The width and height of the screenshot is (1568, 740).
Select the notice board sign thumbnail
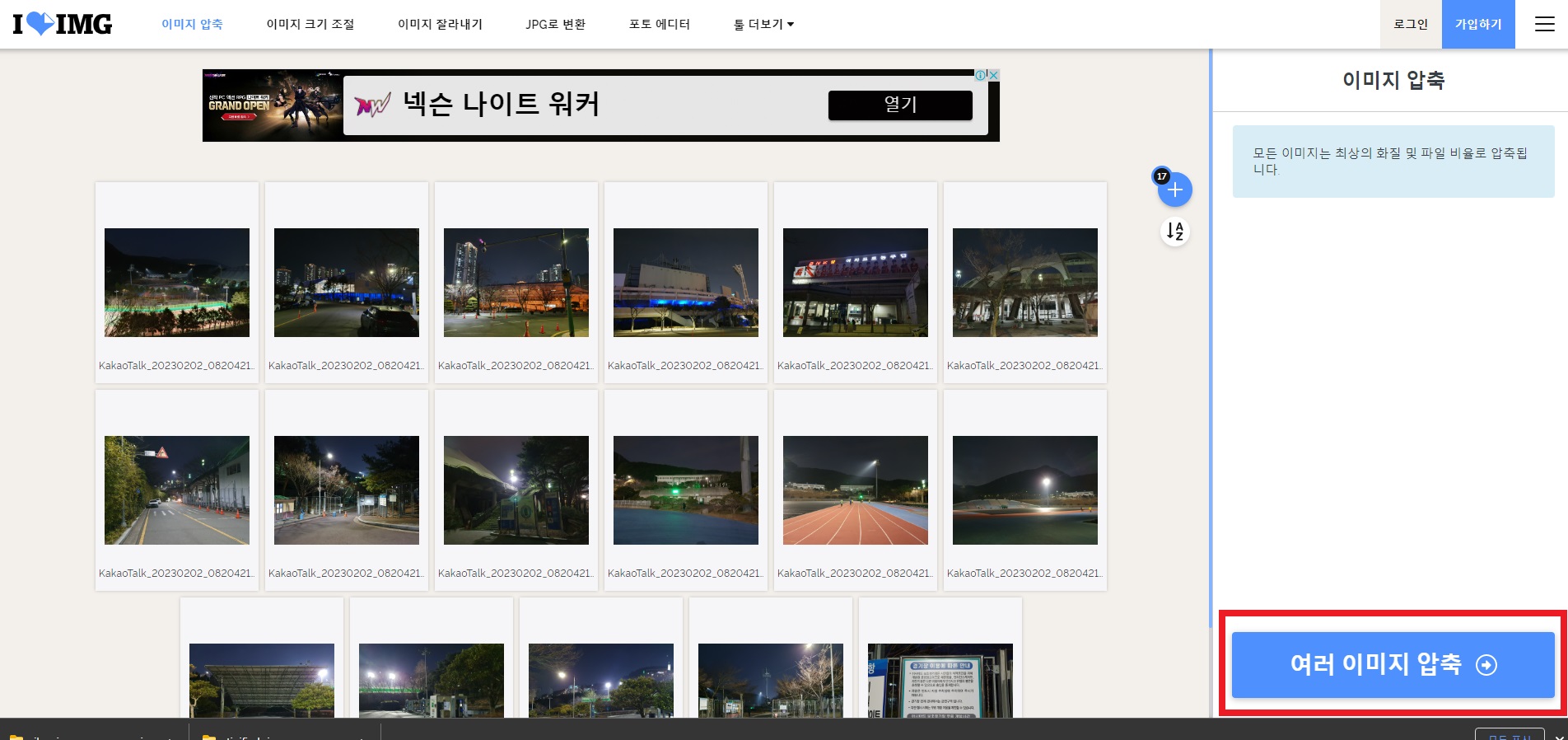[x=940, y=681]
